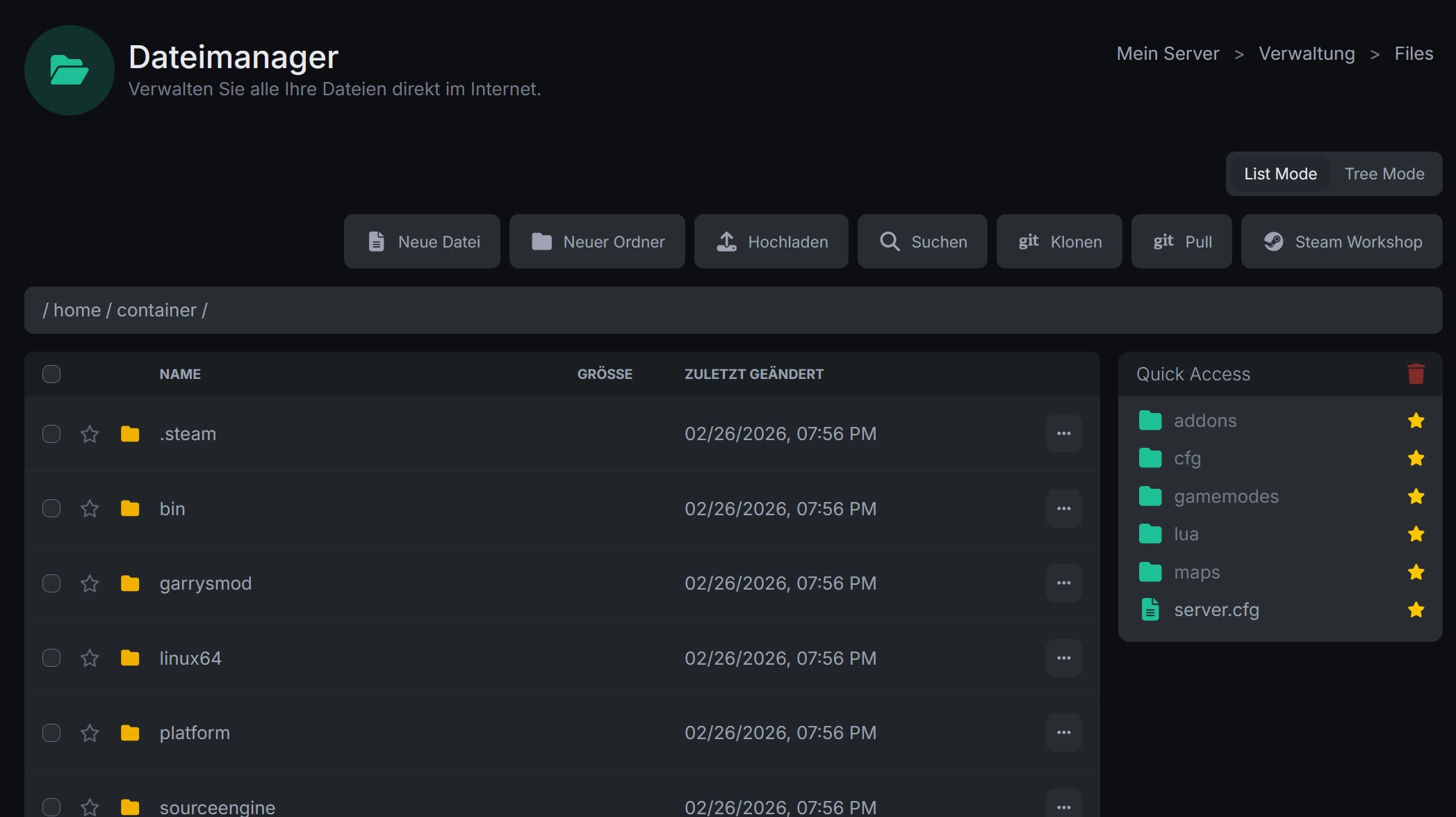1456x817 pixels.
Task: Click the red trash icon in Quick Access
Action: pos(1416,374)
